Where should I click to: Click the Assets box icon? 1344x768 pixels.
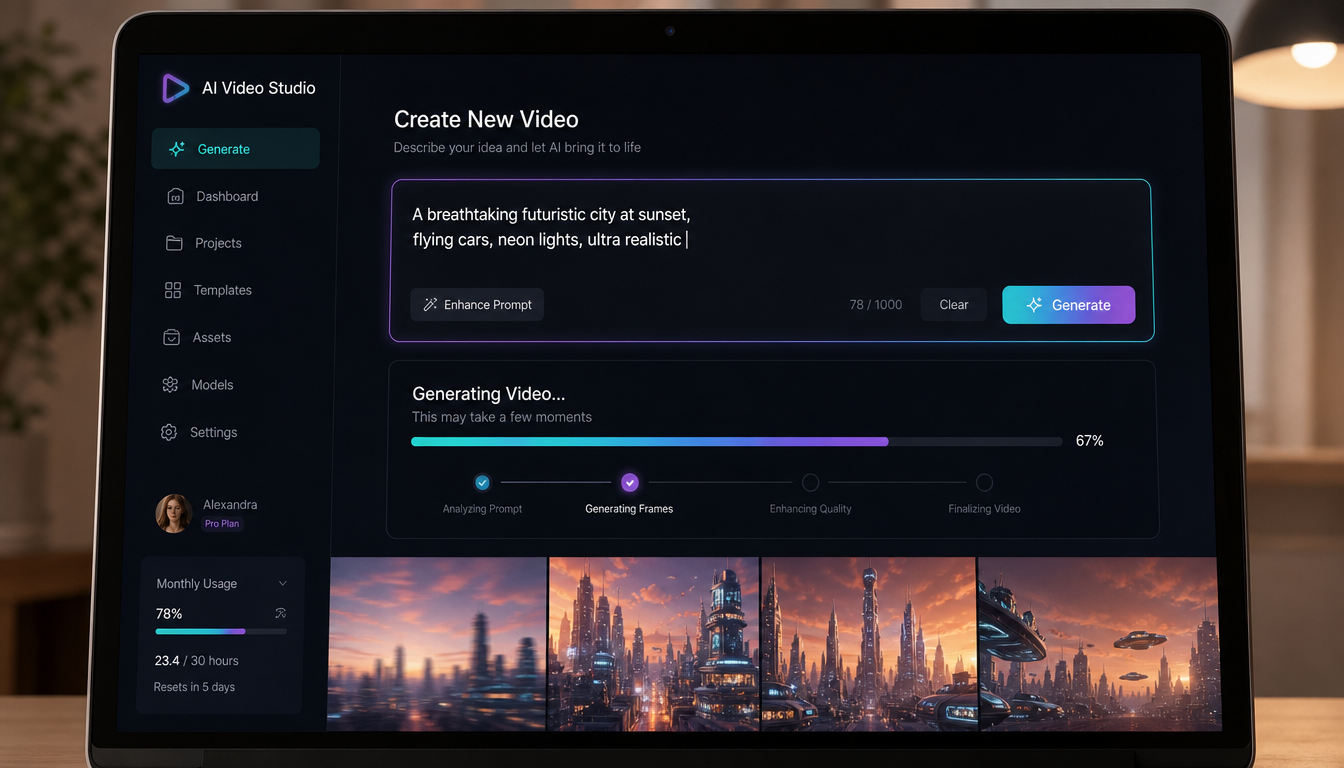click(171, 338)
